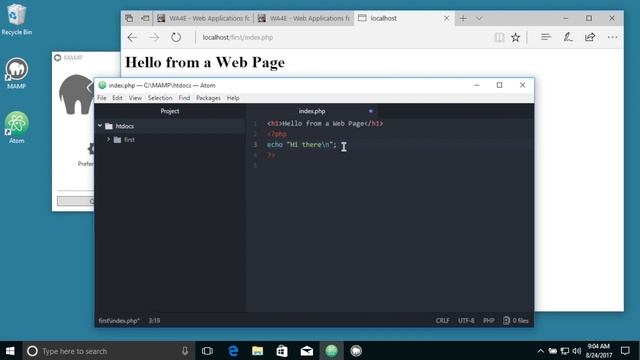Click the network icon in system tray
Viewport: 640px width, 360px height.
click(x=565, y=351)
